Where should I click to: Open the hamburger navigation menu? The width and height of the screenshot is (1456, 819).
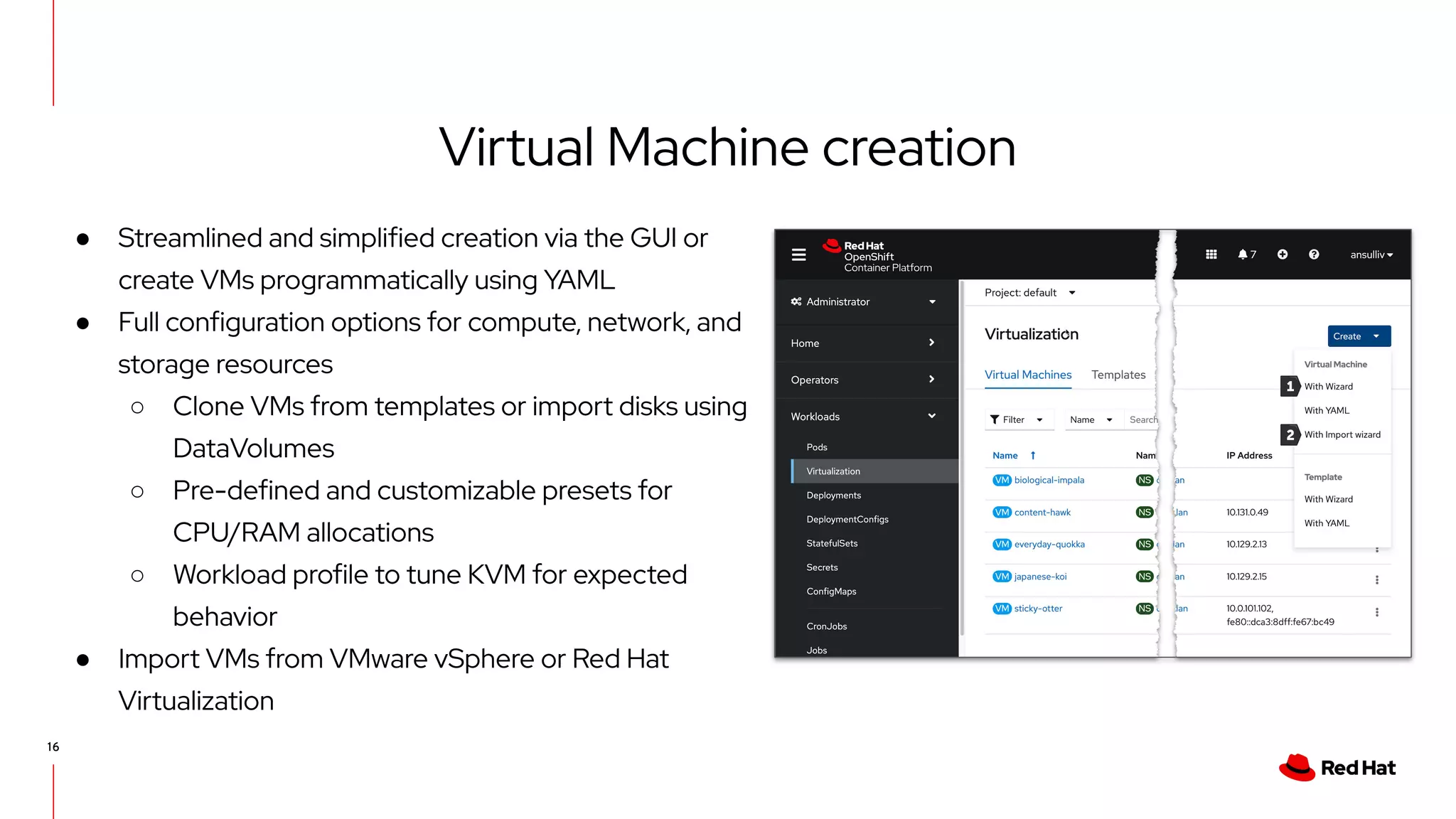coord(798,255)
